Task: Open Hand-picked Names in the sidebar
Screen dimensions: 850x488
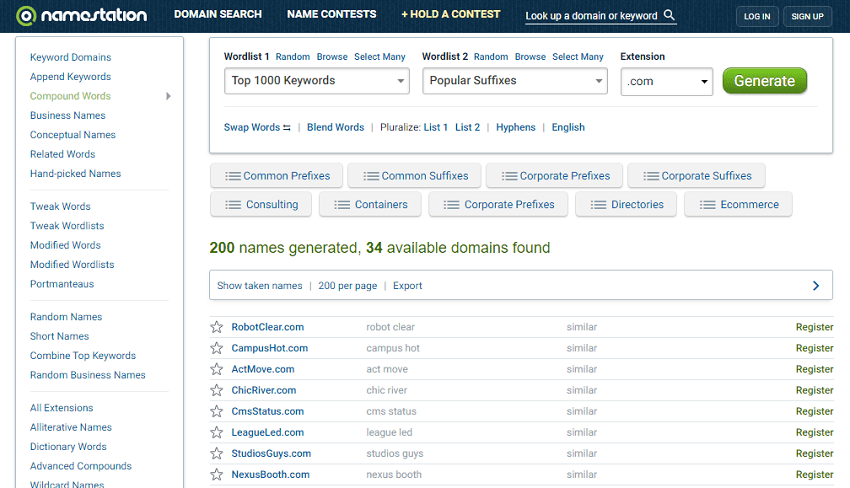Action: coord(75,174)
